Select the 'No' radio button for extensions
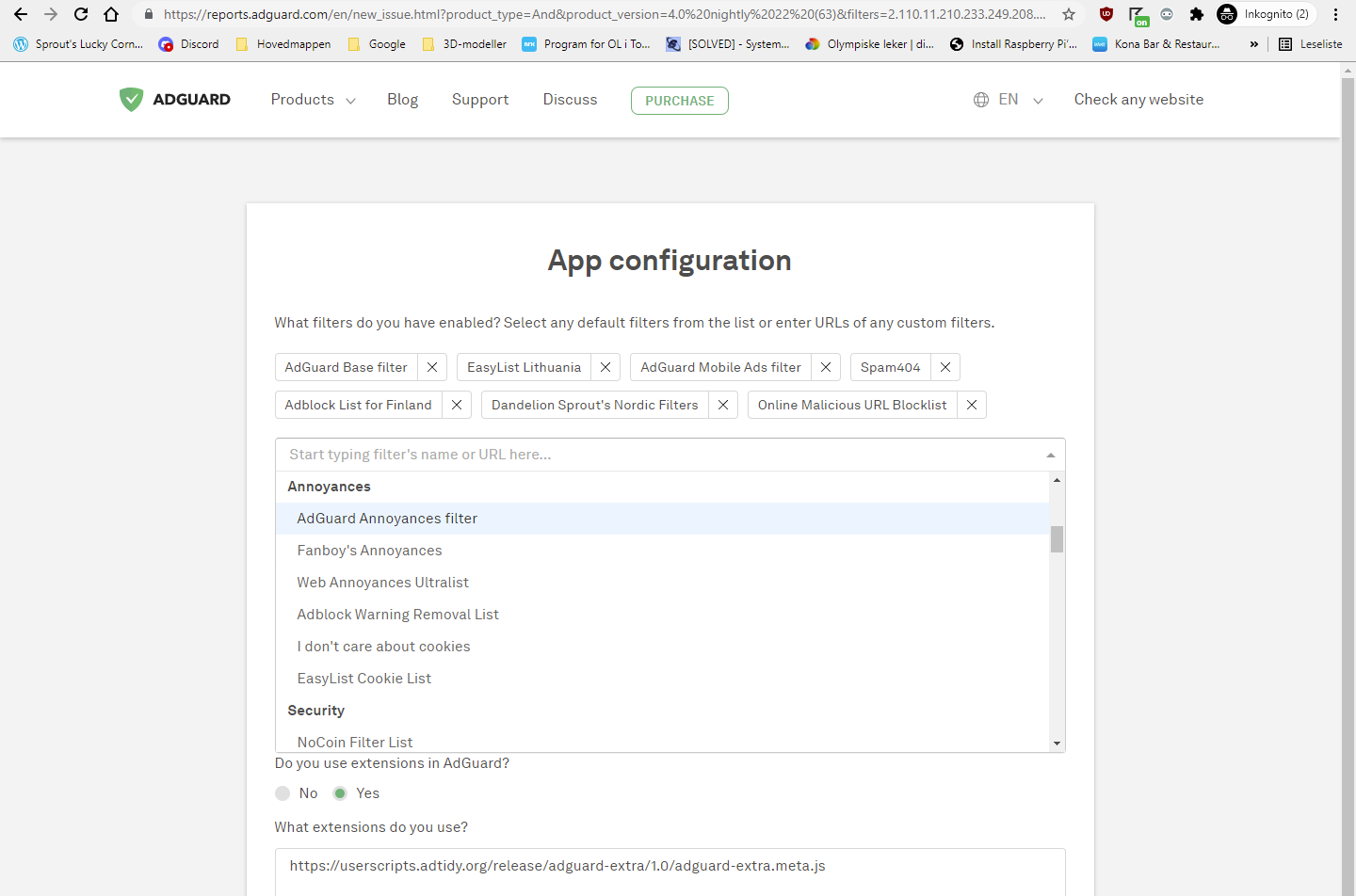The image size is (1356, 896). [282, 792]
